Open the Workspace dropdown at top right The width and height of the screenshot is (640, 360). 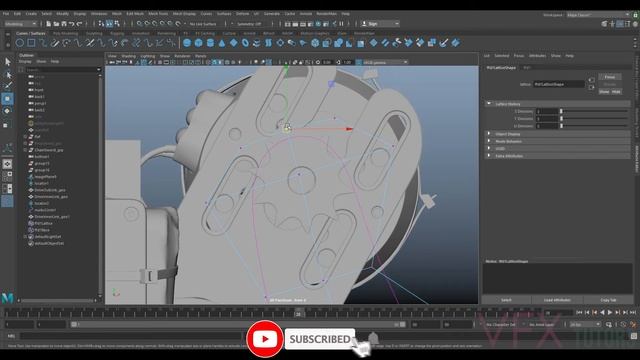point(598,15)
